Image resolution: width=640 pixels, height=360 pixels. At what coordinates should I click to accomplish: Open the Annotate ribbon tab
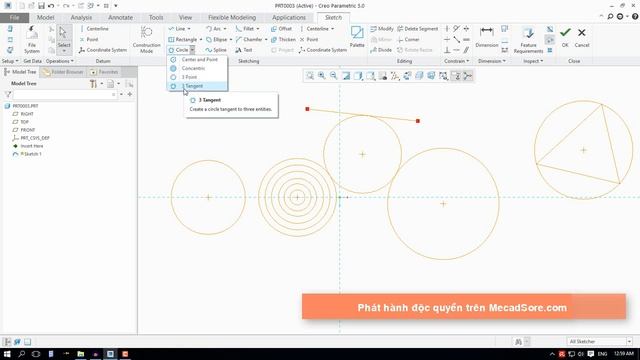(120, 18)
